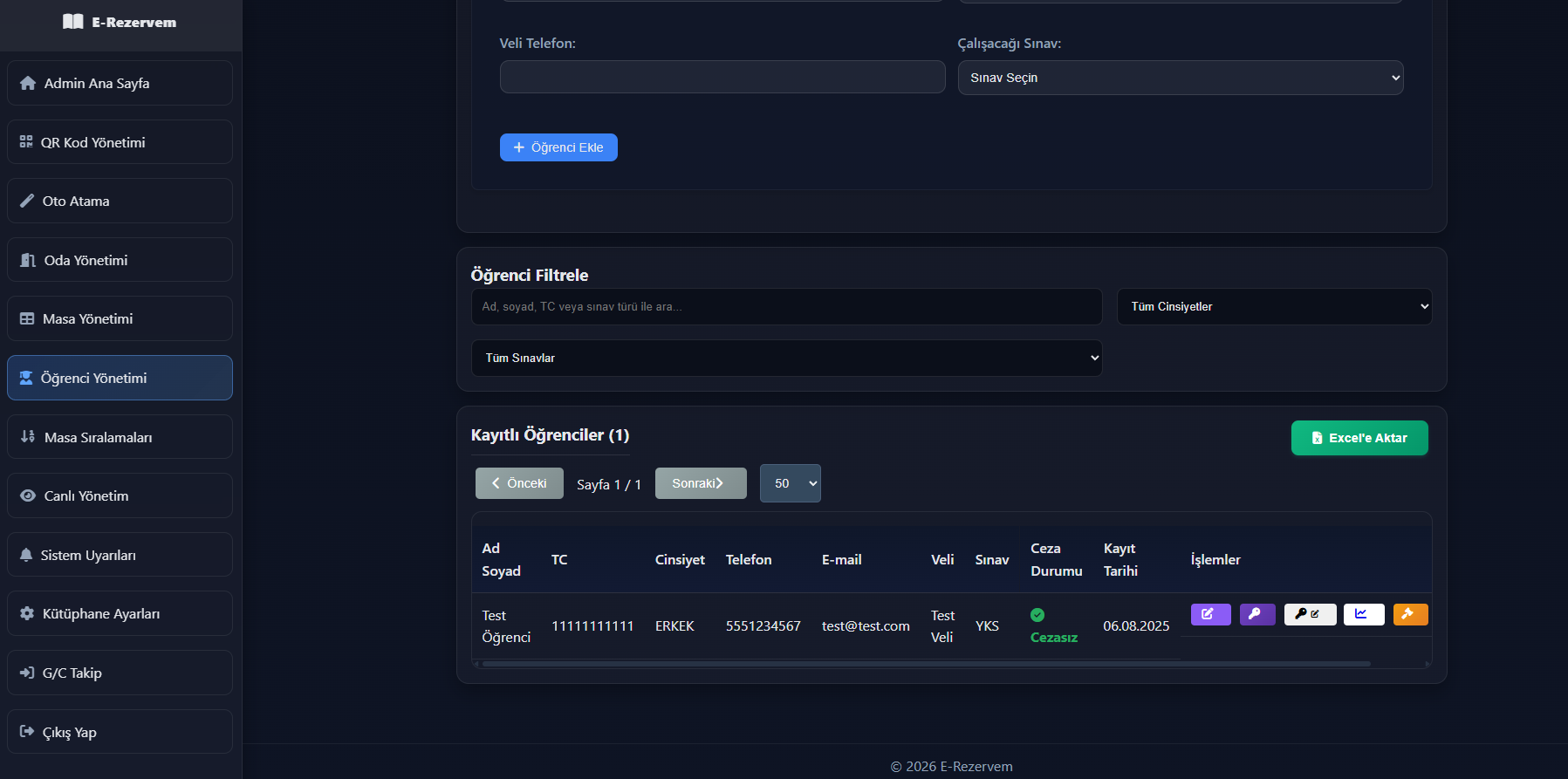Click the dark purple key icon button
Screen dimensions: 1568x779
(1256, 614)
